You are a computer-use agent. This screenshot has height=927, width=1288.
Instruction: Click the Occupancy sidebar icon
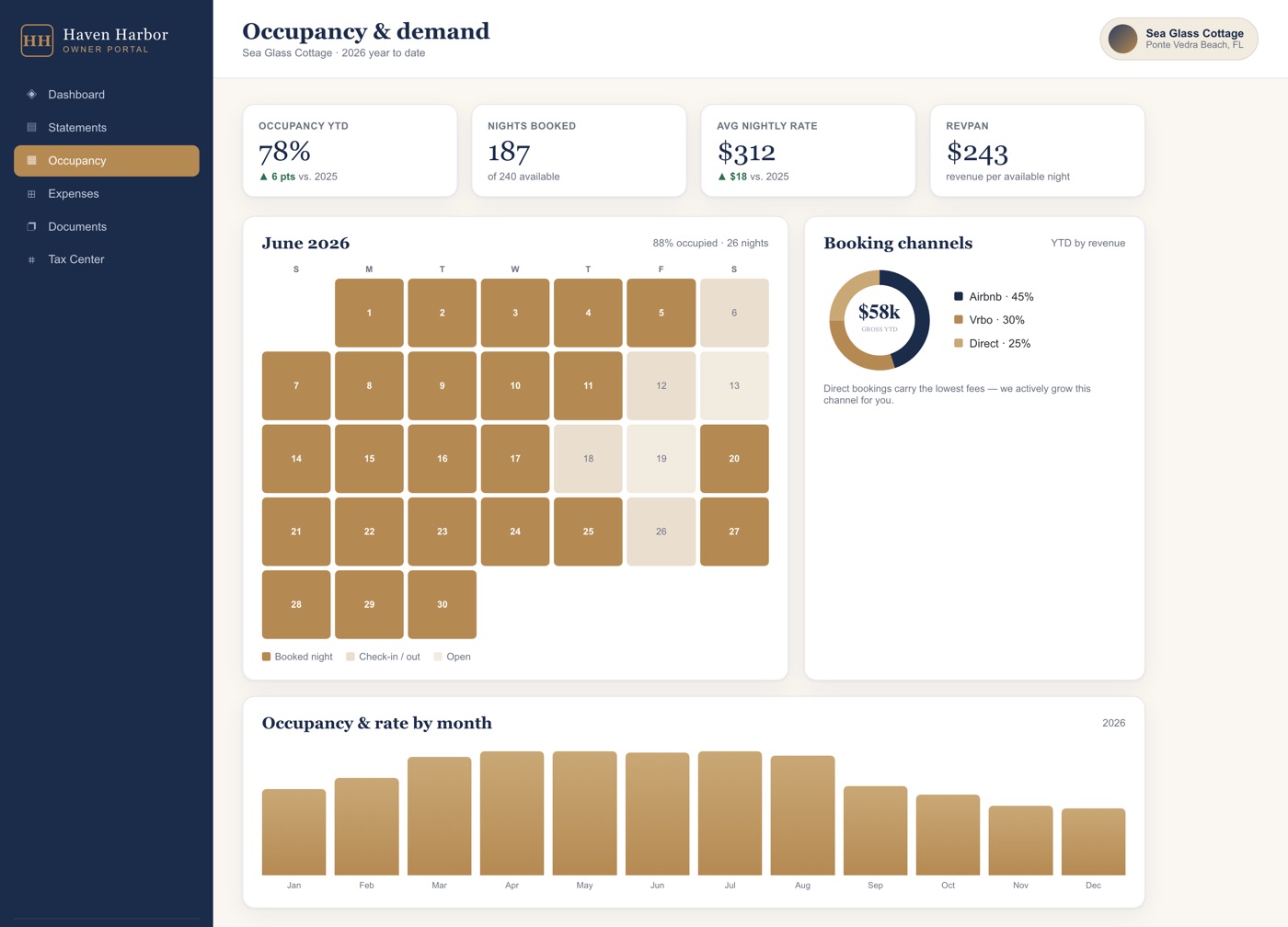[x=31, y=160]
